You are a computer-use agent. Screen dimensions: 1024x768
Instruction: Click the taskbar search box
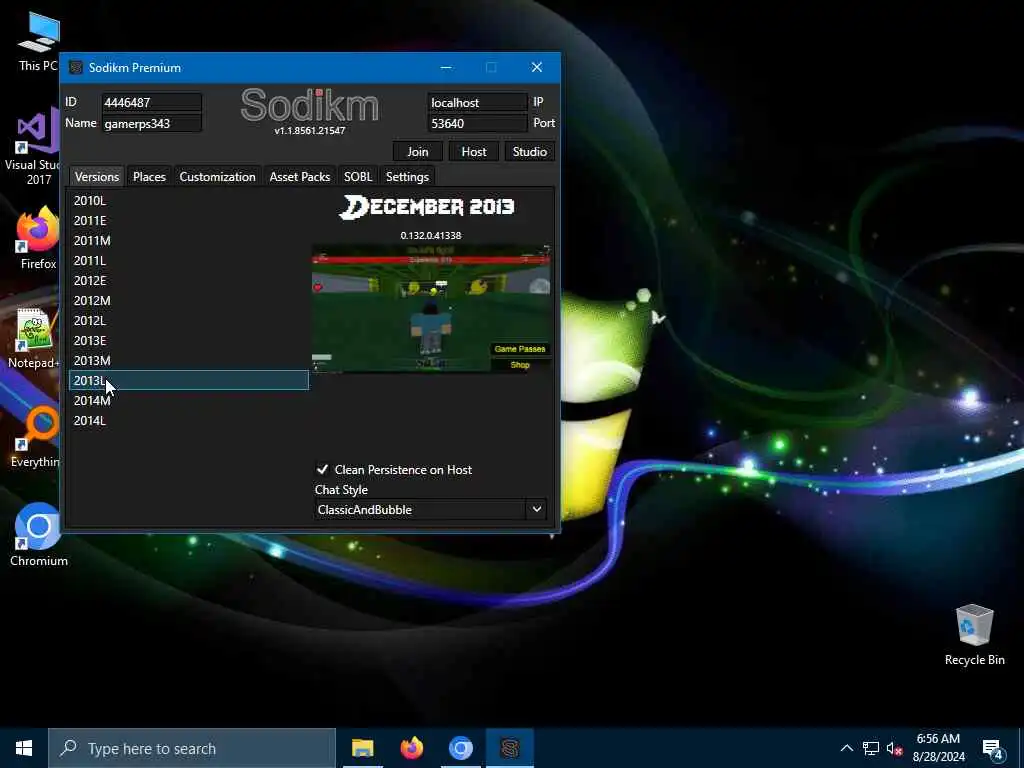coord(192,748)
